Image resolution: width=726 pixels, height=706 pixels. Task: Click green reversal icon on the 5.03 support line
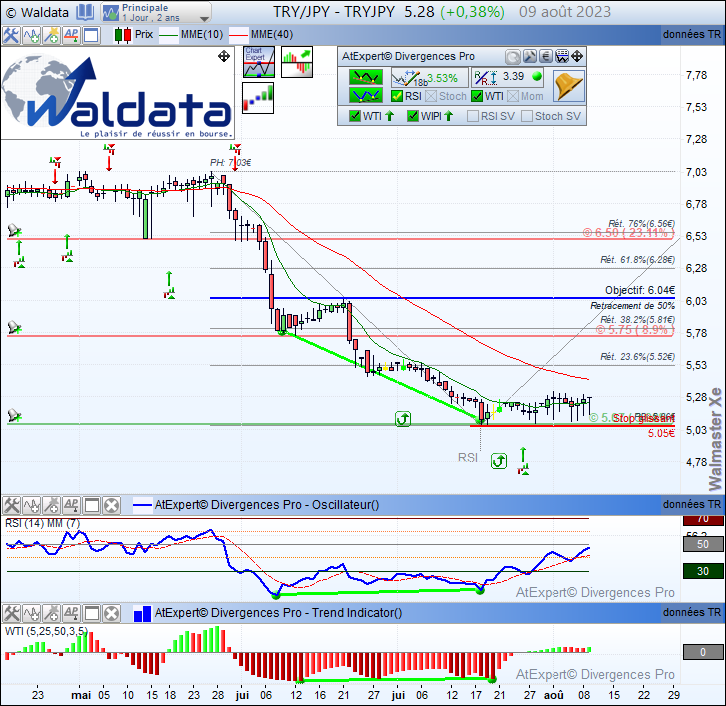[x=403, y=419]
